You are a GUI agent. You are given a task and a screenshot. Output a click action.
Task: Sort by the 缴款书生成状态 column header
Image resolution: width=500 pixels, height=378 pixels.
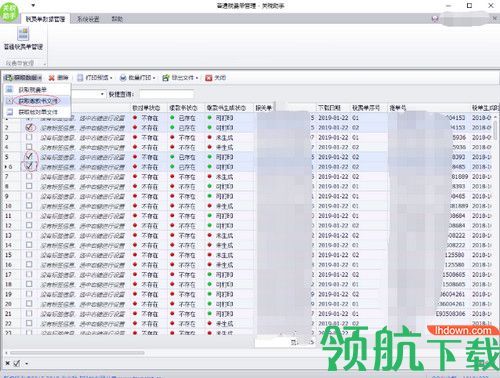tap(229, 108)
